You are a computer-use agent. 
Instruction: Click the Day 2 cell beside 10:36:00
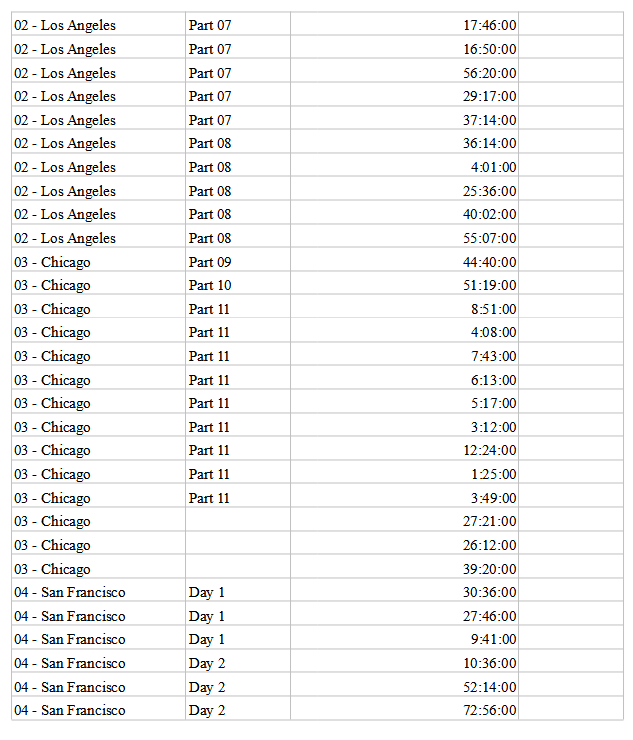207,663
